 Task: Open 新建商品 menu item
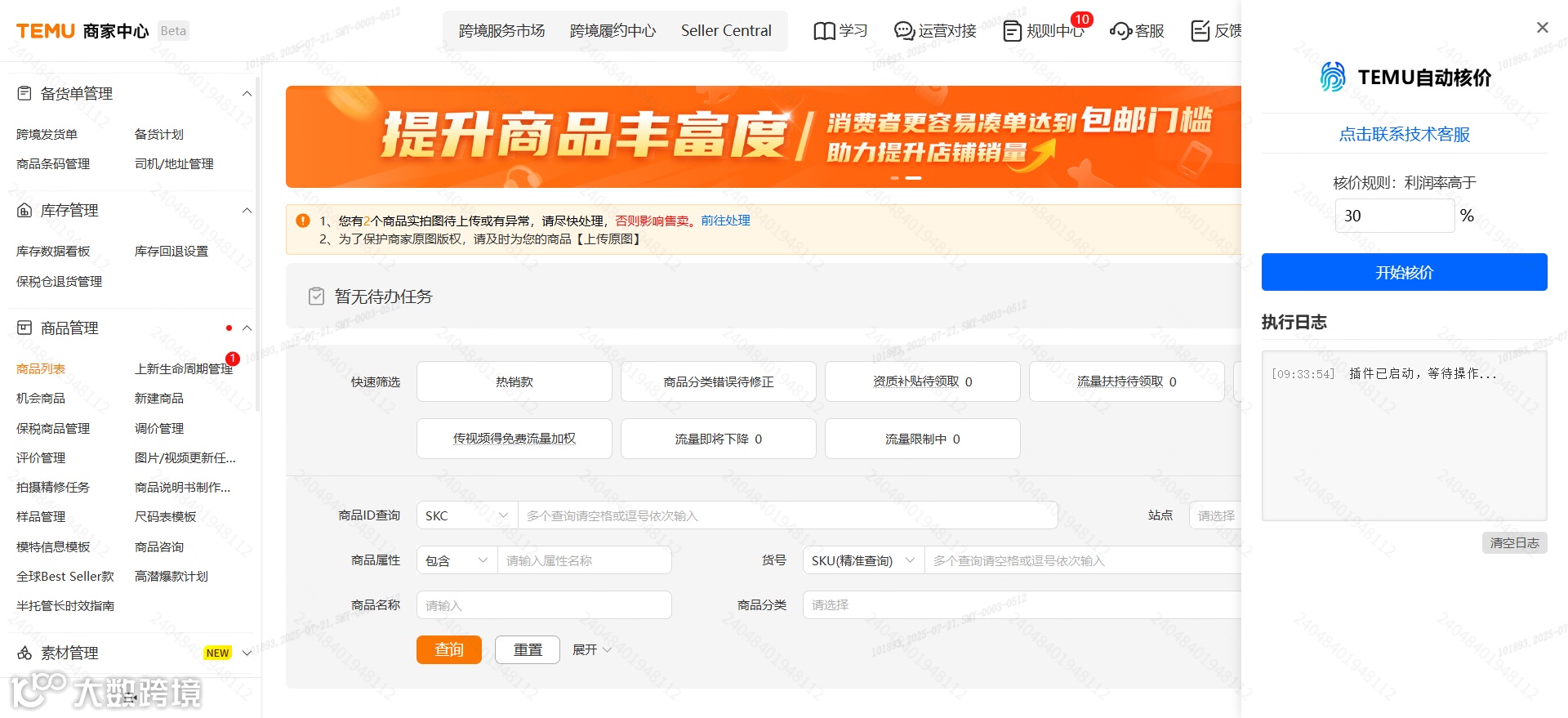click(x=159, y=398)
